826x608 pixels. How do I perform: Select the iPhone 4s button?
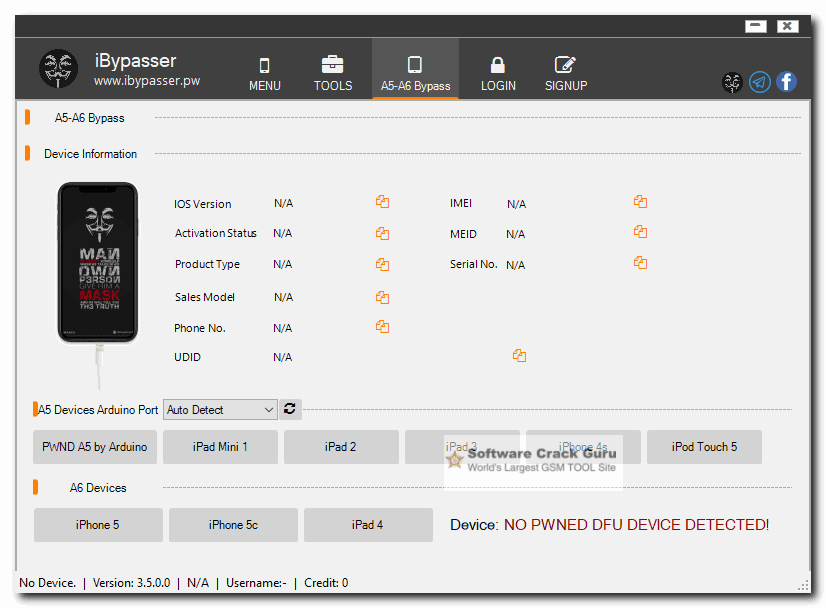(x=583, y=447)
